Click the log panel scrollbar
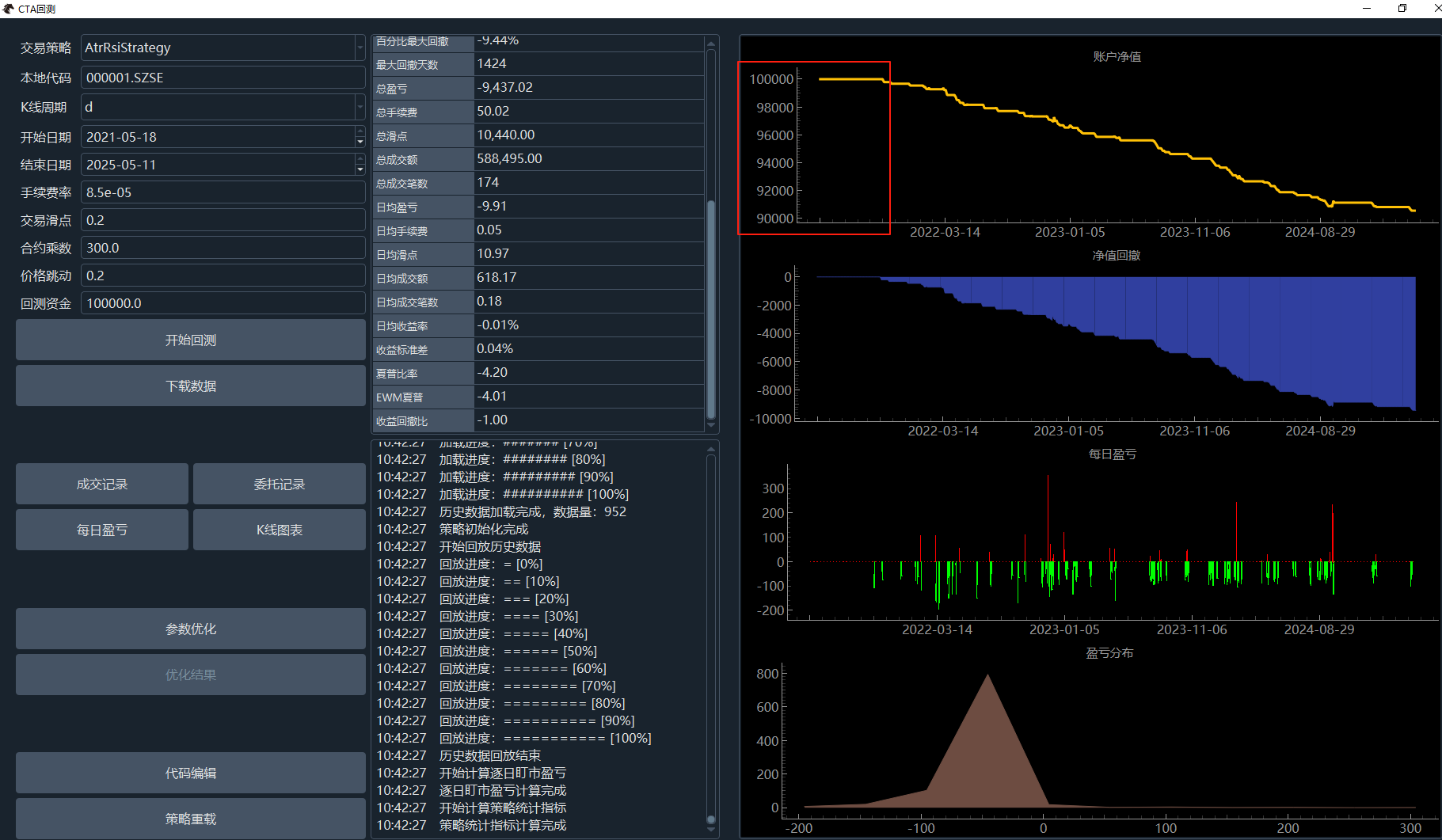Screen dimensions: 1442x840 [711, 819]
